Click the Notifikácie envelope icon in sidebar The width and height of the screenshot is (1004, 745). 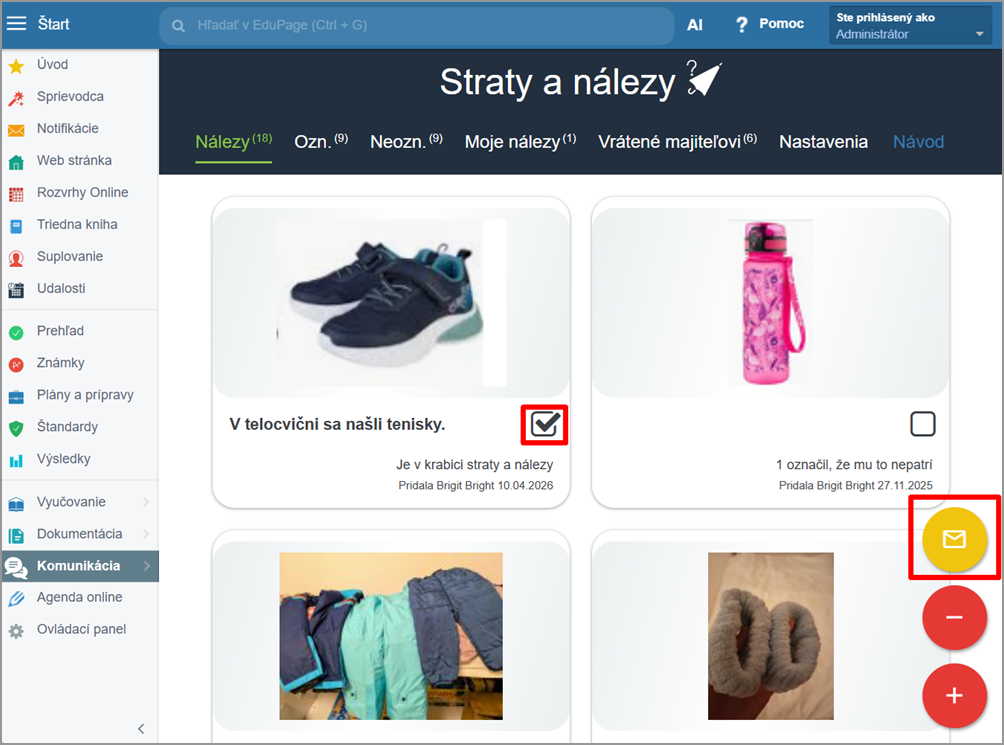[16, 129]
